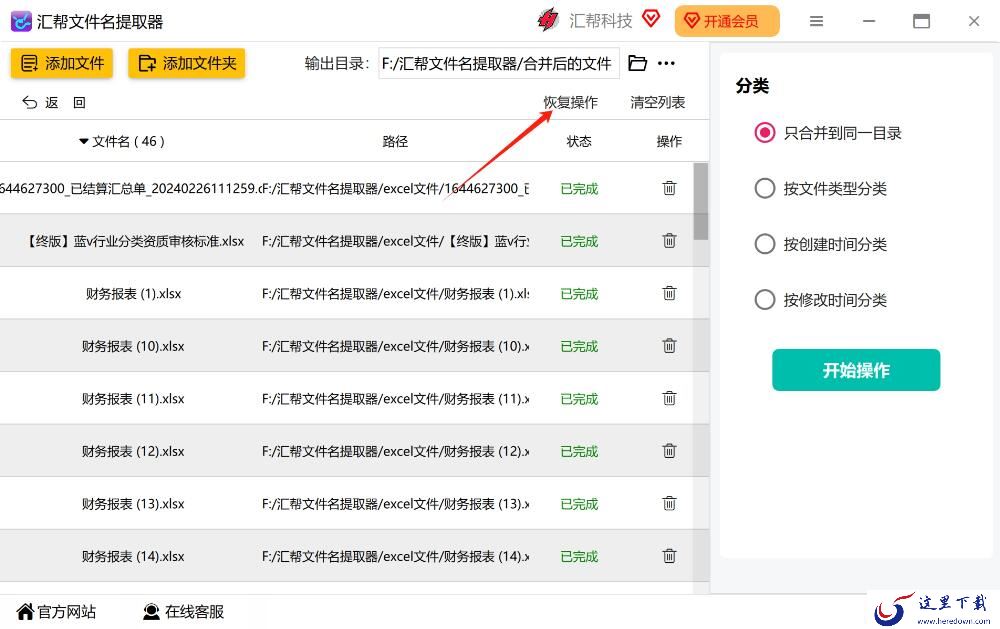Click the 输出目录 path input field
Screen dimensions: 1000x629
tap(499, 63)
